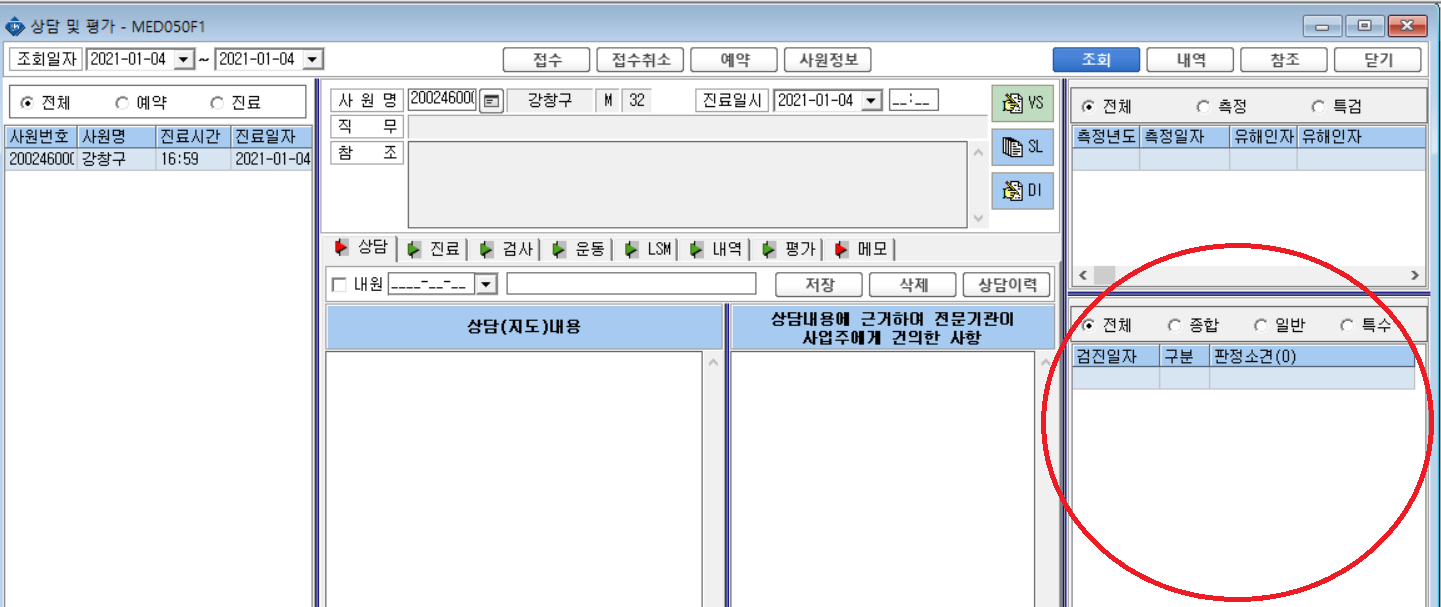Click the SL icon button

tap(1022, 147)
